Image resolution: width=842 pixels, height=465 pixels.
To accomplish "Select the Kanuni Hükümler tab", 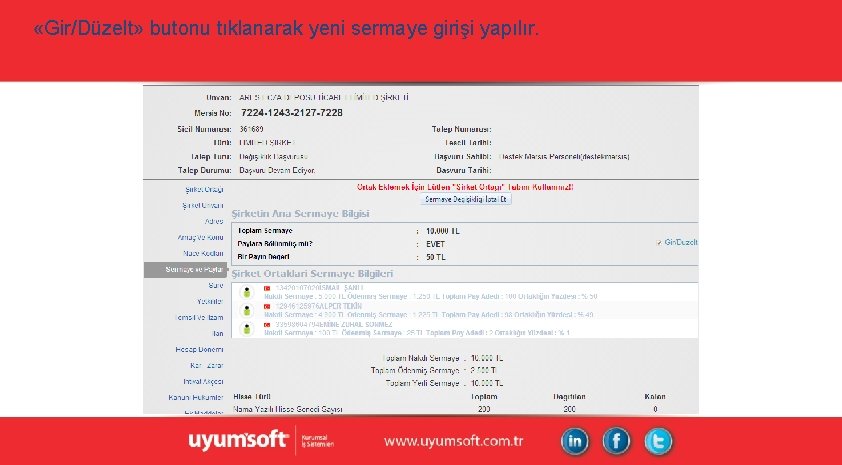I will tap(196, 398).
